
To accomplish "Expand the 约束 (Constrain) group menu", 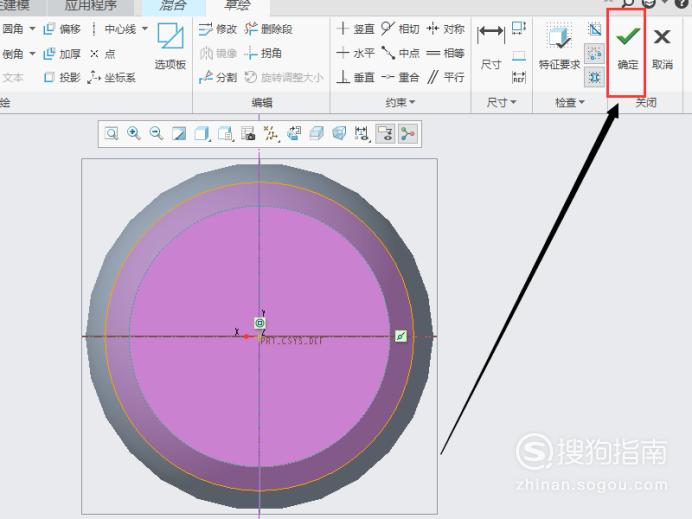I will coord(400,102).
